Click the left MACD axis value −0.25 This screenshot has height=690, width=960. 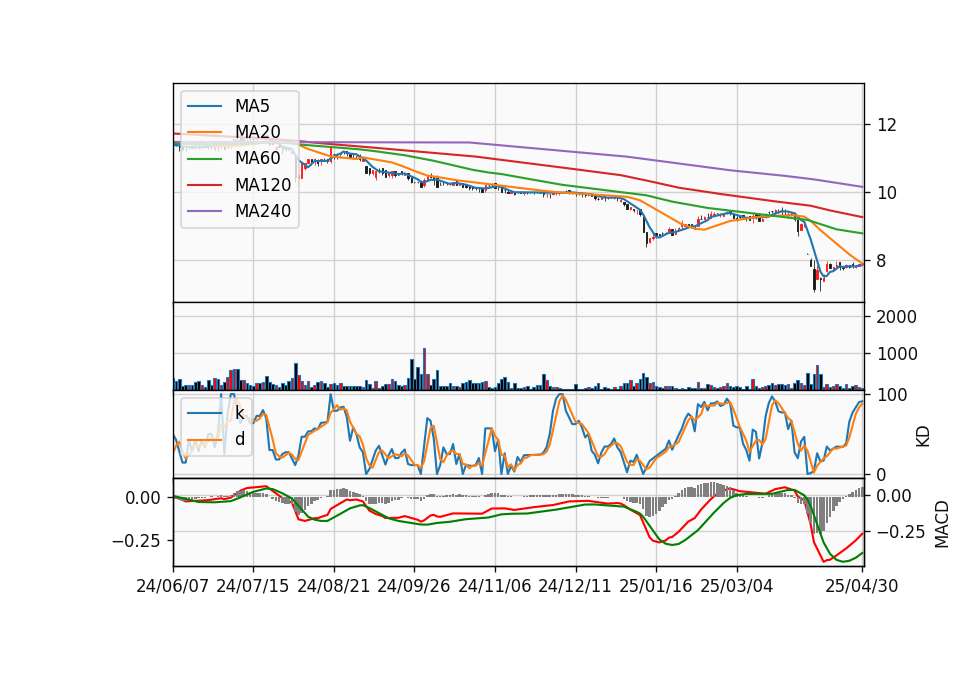(138, 541)
